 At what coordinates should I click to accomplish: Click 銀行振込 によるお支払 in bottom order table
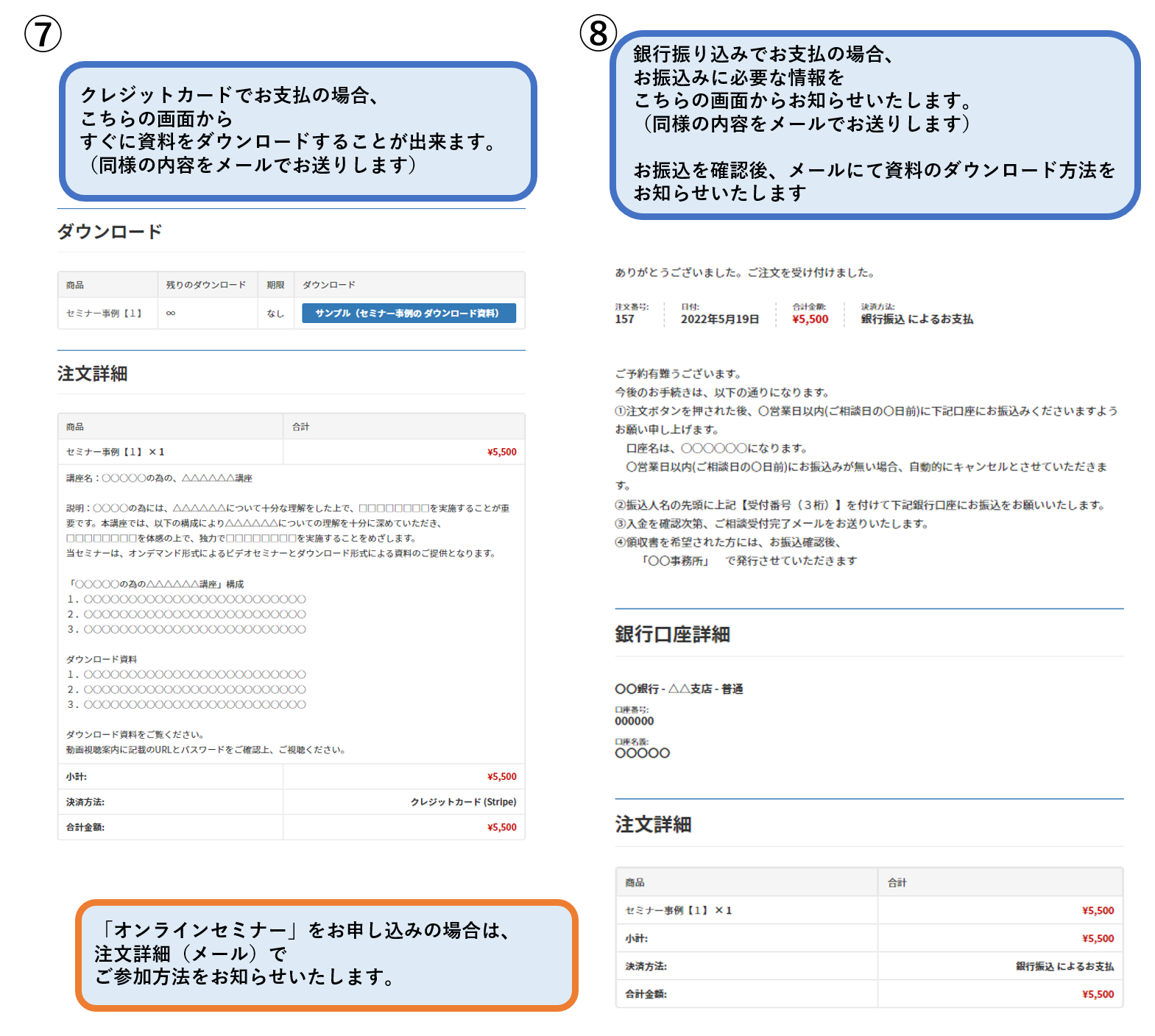pos(1064,966)
